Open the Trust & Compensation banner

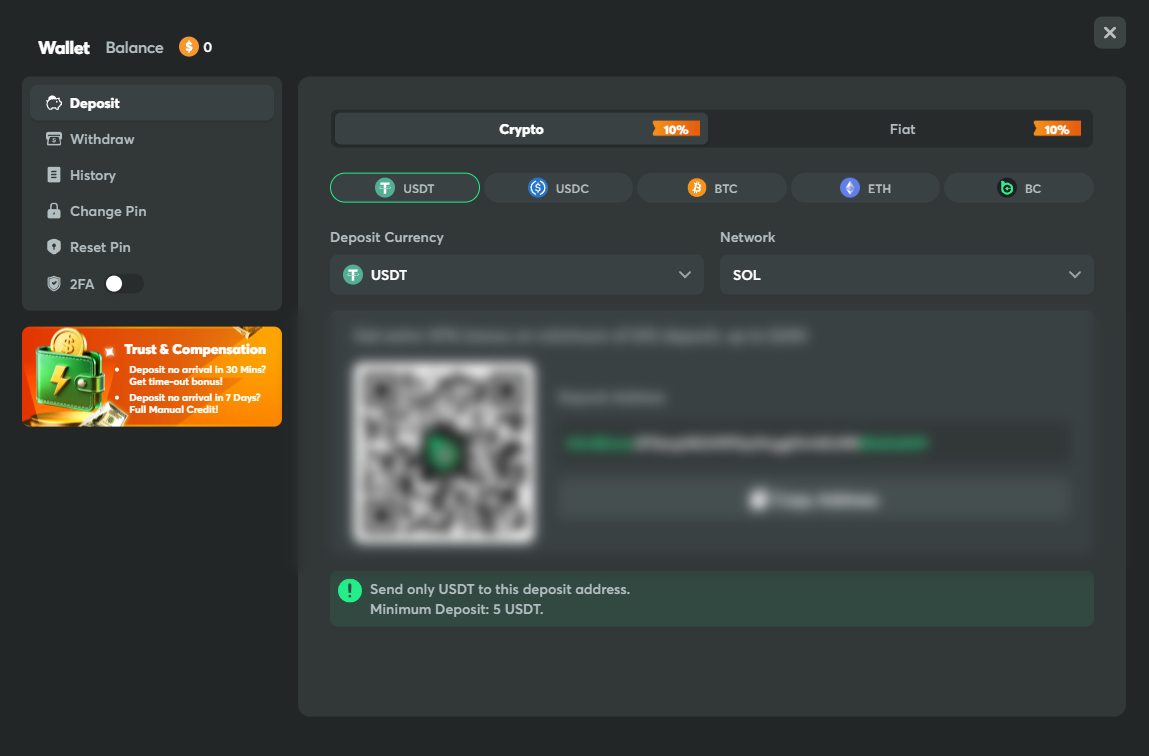[152, 377]
